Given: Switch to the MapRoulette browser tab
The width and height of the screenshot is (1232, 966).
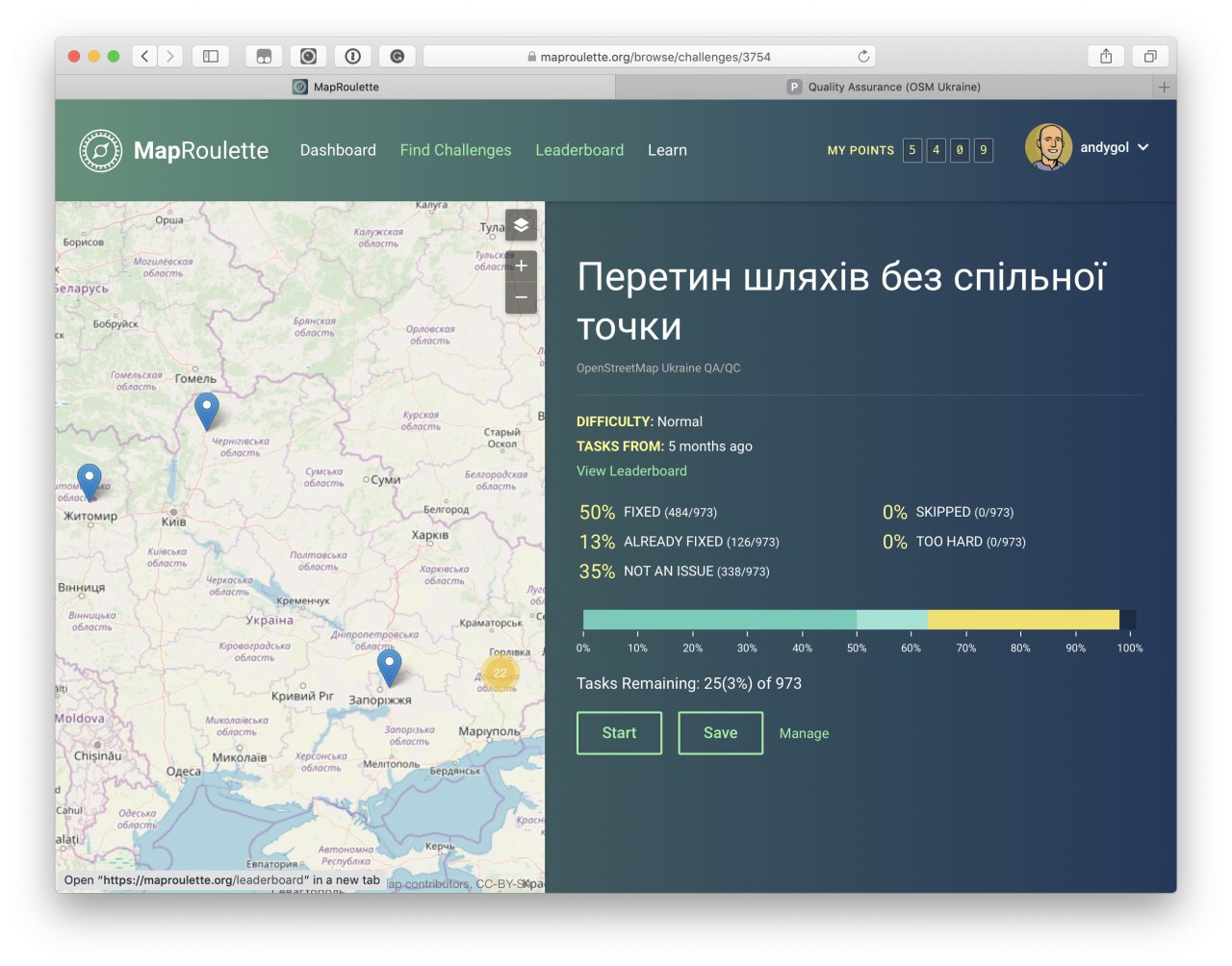Looking at the screenshot, I should click(336, 87).
